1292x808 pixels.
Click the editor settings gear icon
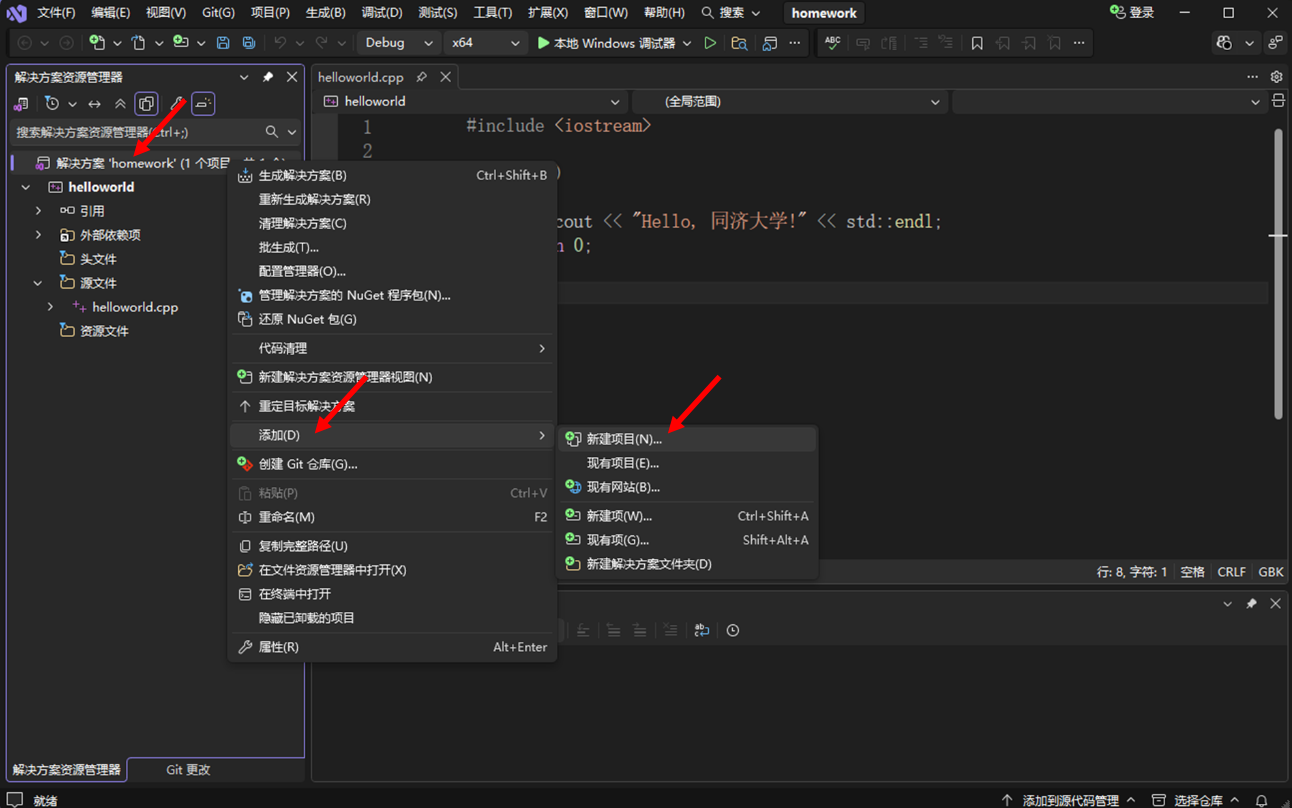coord(1276,77)
